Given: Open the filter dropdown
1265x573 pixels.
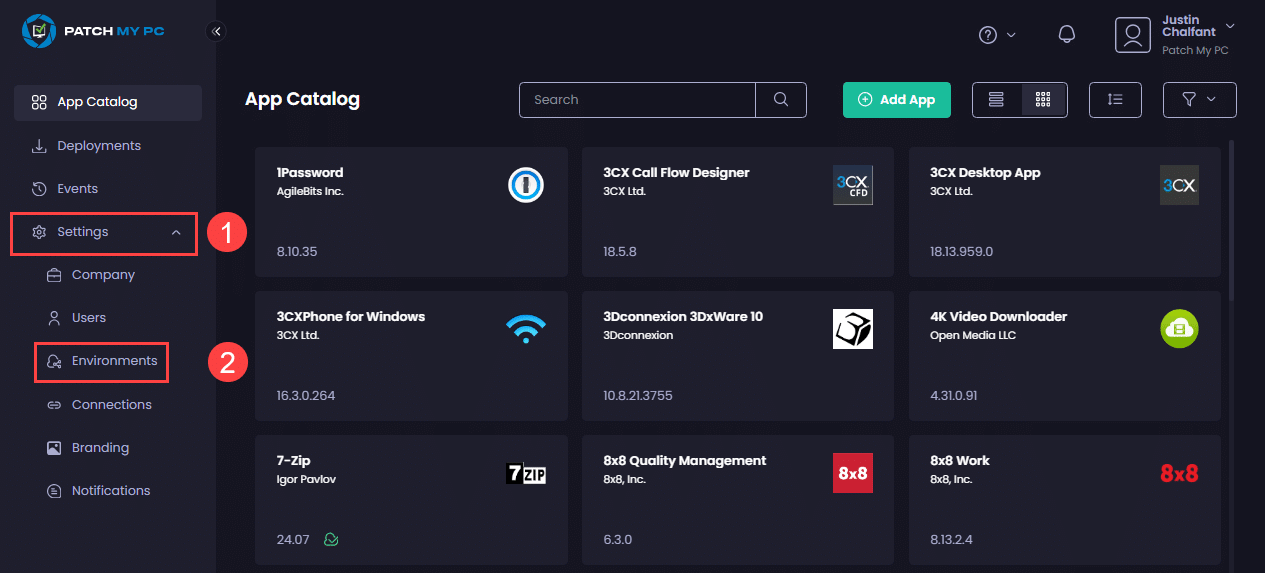Looking at the screenshot, I should click(1199, 99).
